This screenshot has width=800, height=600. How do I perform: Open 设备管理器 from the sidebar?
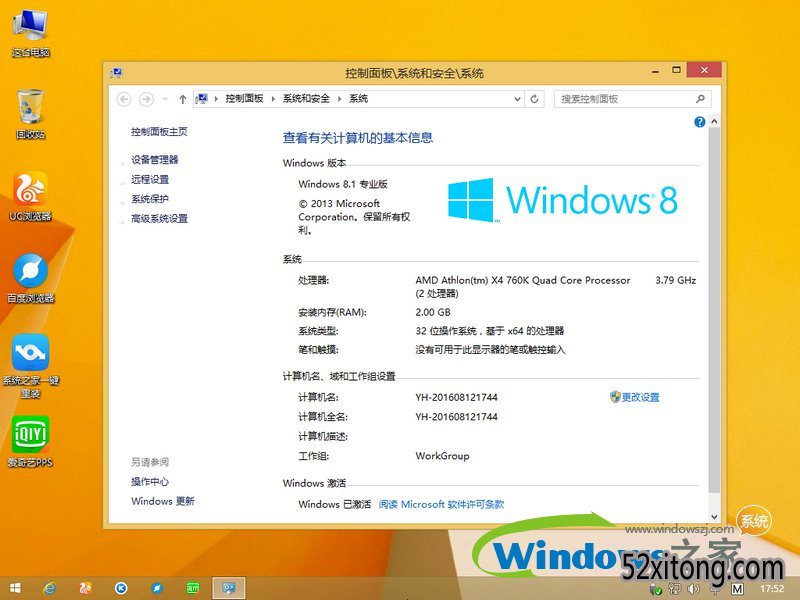pyautogui.click(x=155, y=160)
